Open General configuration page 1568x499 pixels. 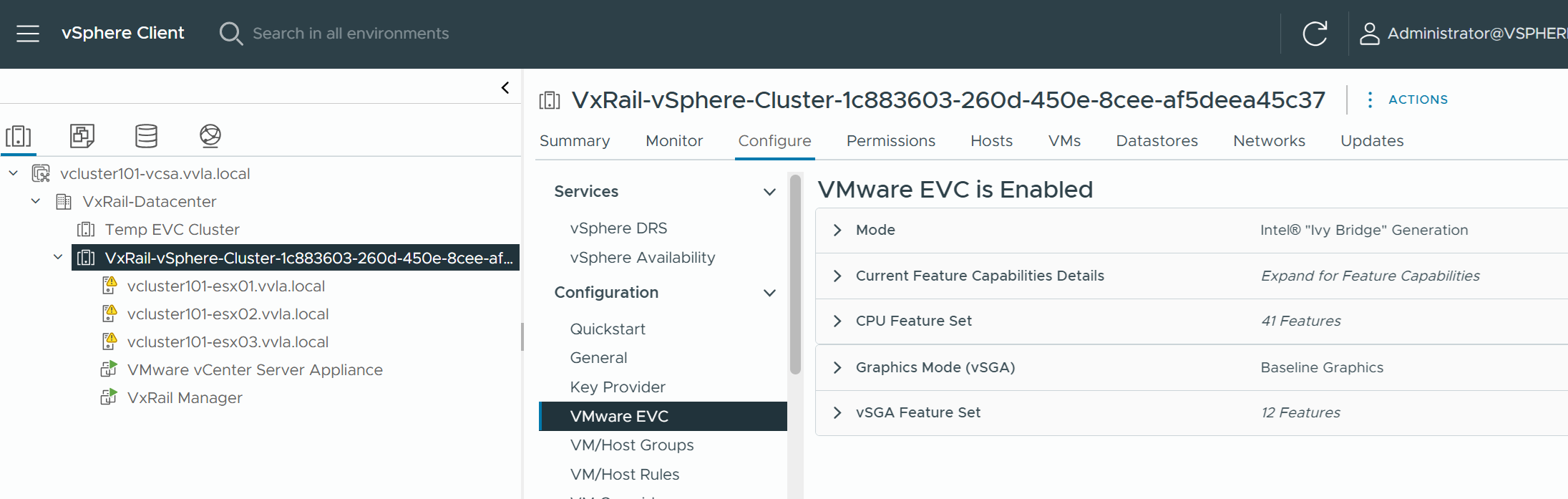click(598, 358)
